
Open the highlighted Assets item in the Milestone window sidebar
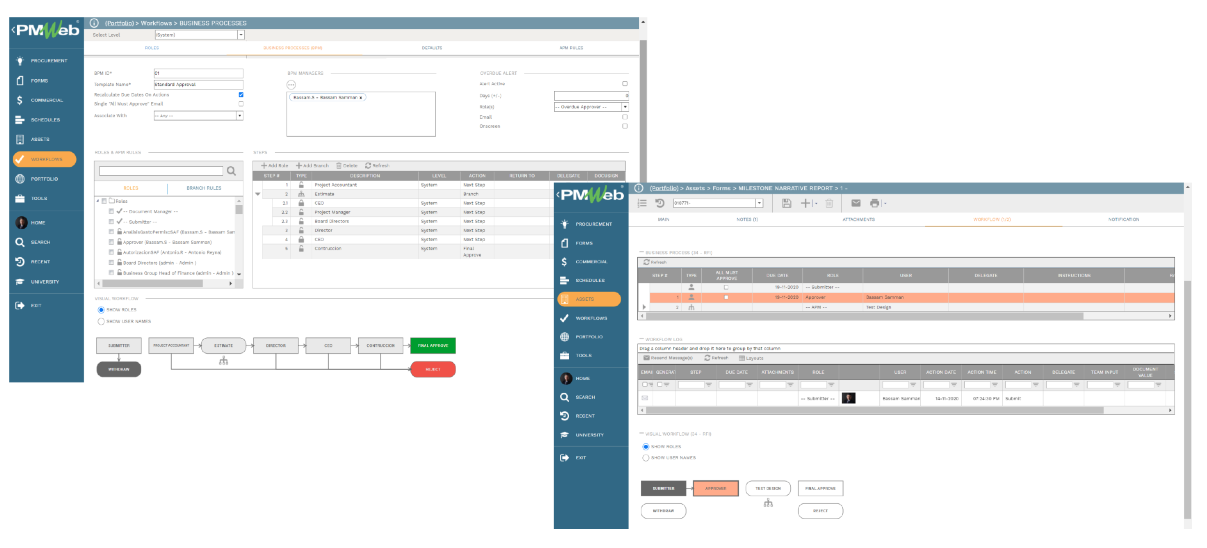[x=589, y=299]
